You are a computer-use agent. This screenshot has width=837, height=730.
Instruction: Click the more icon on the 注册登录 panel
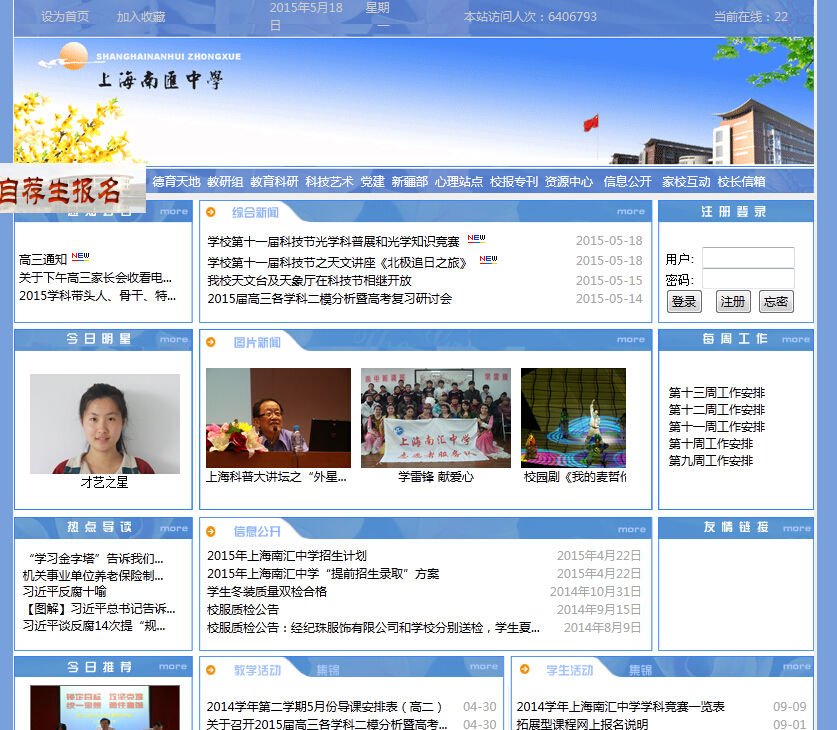(795, 212)
